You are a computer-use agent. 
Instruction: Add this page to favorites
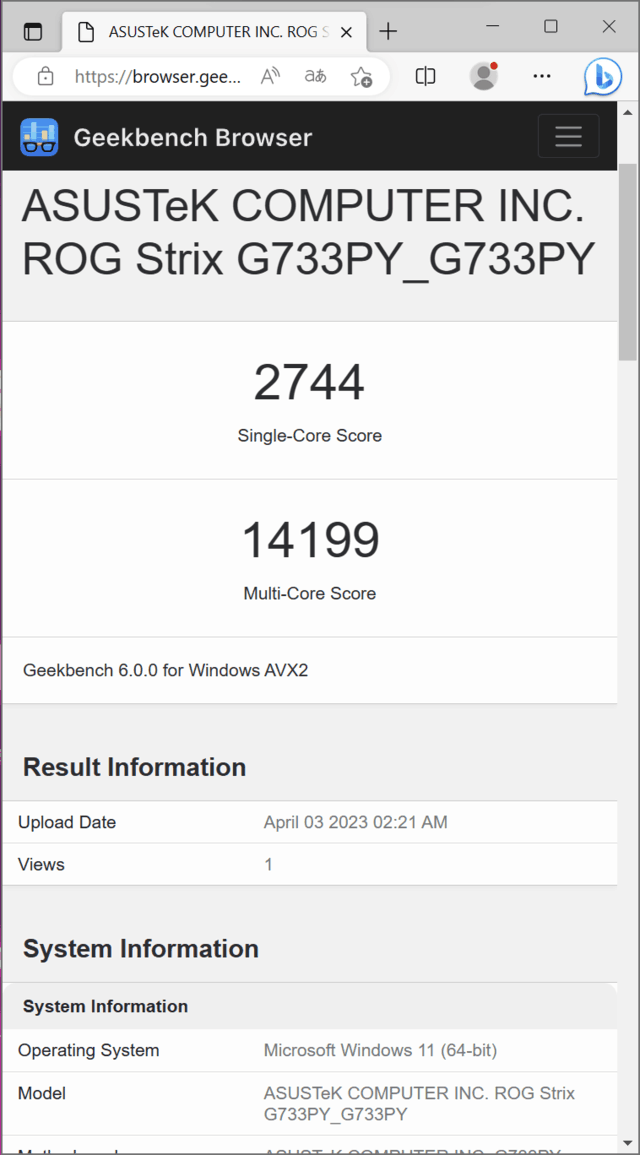pyautogui.click(x=361, y=76)
